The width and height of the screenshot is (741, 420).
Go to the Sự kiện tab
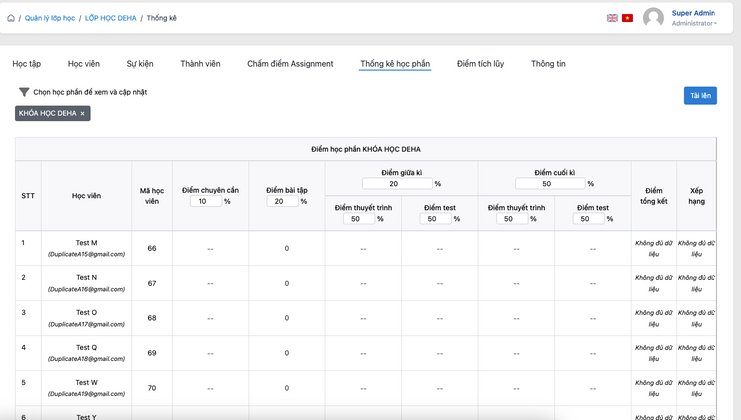point(140,64)
